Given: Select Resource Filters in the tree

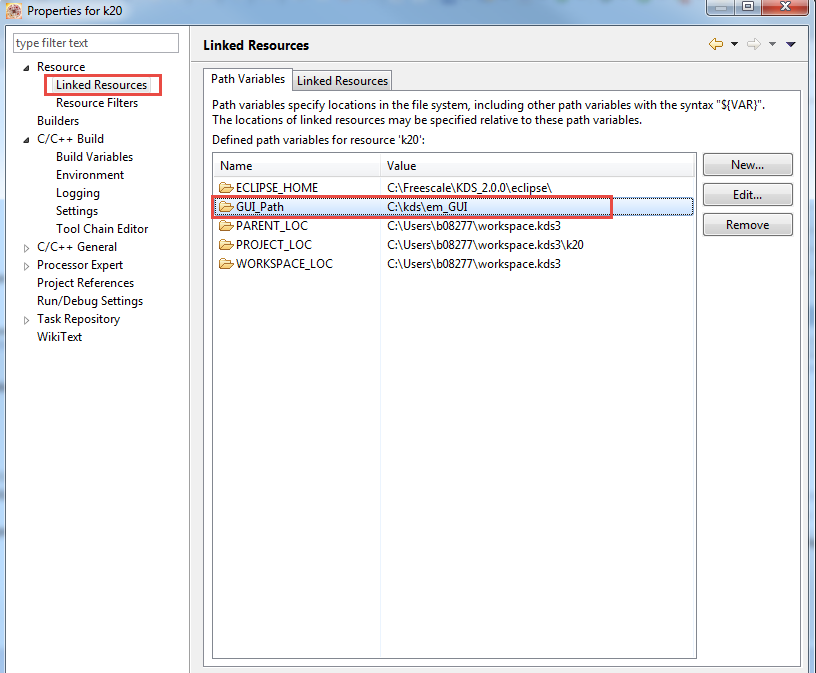Looking at the screenshot, I should (97, 103).
